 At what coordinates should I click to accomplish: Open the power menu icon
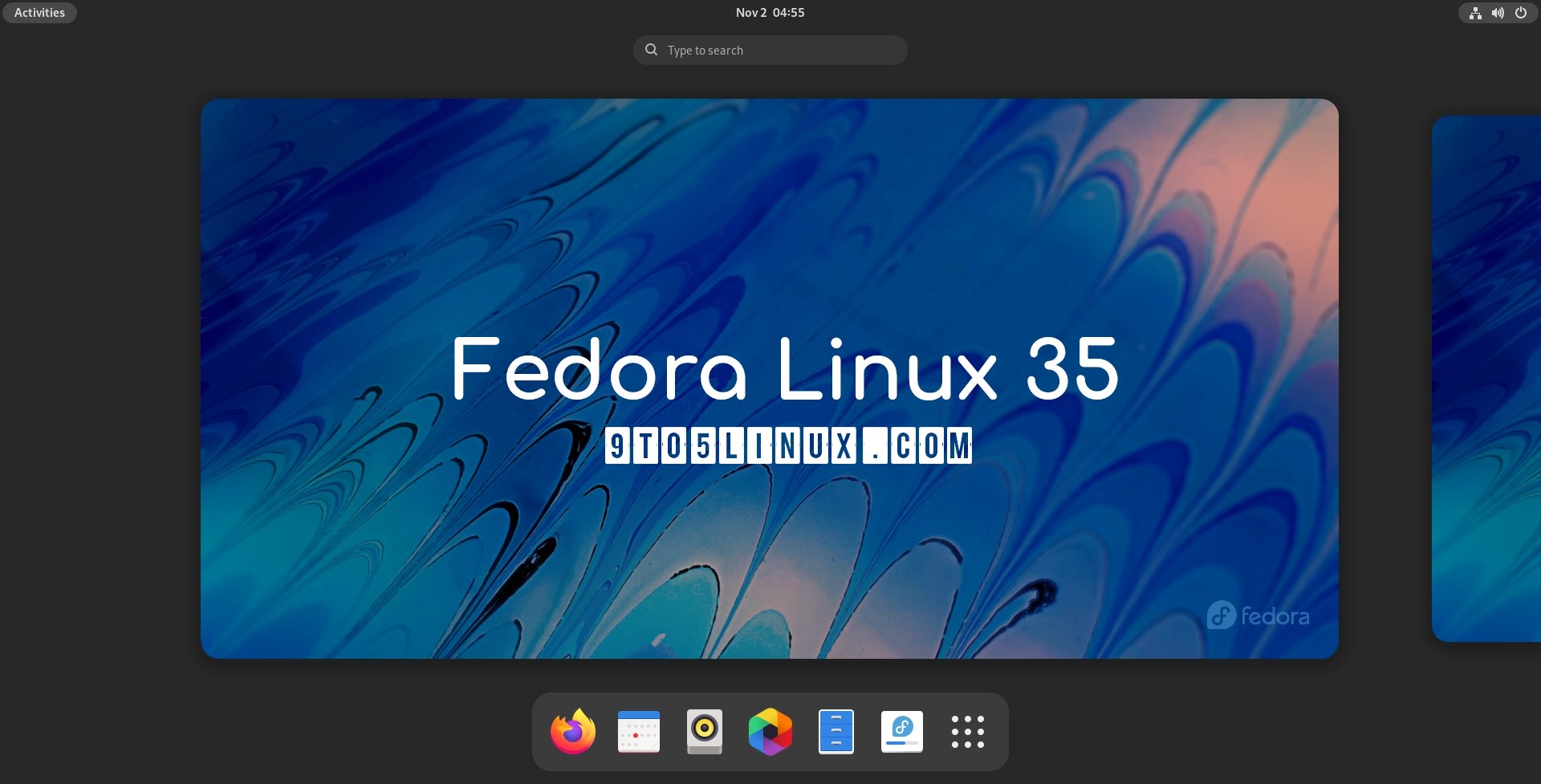tap(1521, 13)
